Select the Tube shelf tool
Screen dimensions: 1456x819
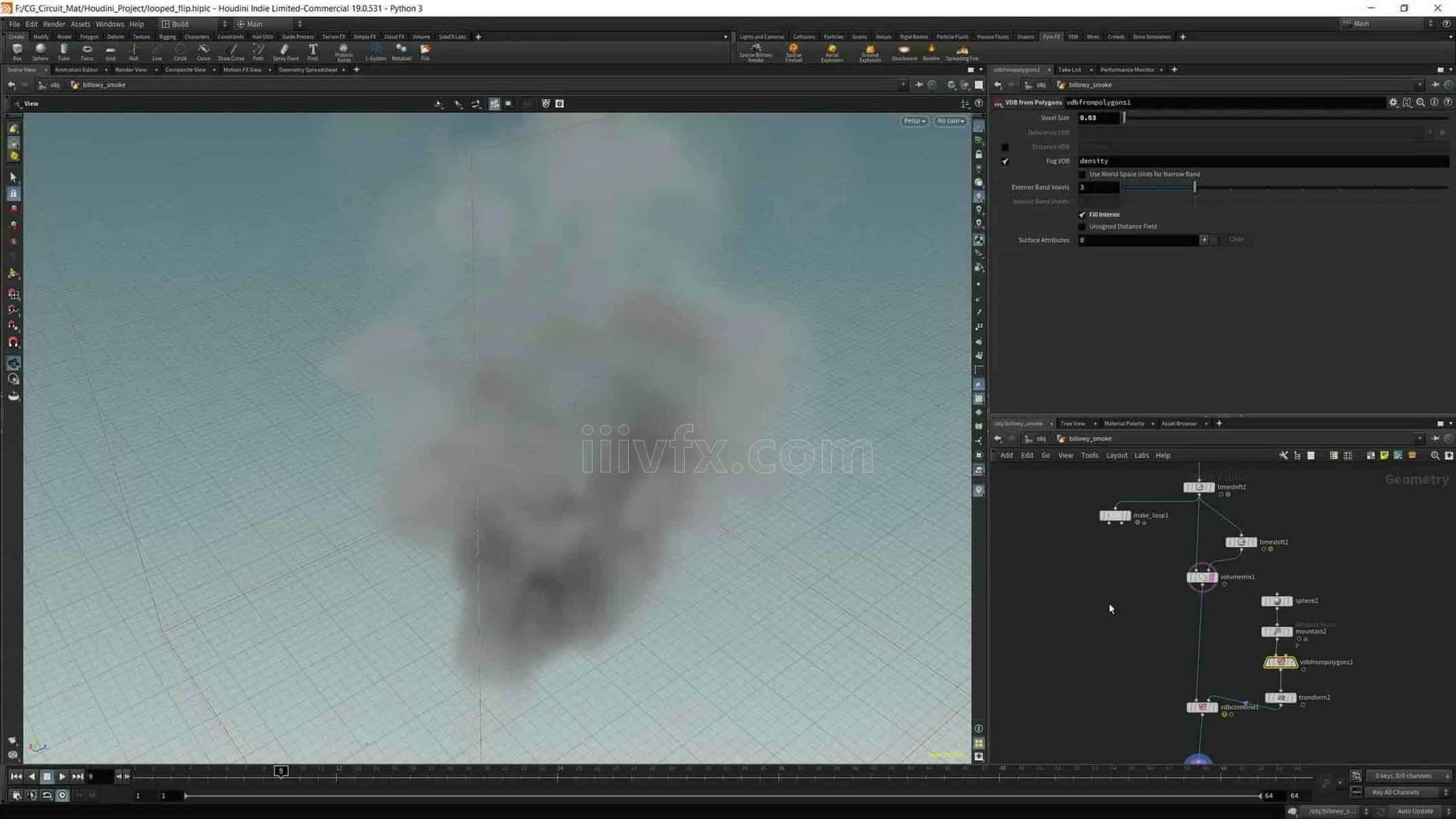pos(64,52)
